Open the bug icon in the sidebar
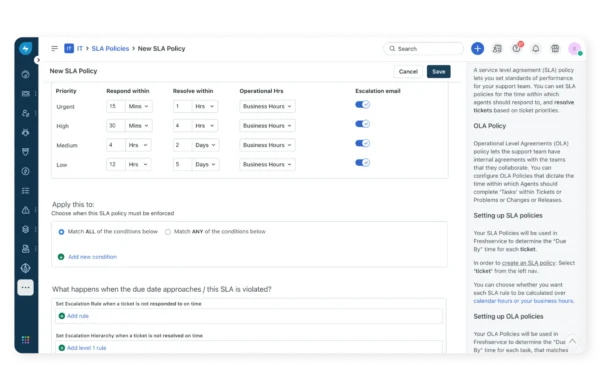This screenshot has width=600, height=390. pyautogui.click(x=26, y=132)
